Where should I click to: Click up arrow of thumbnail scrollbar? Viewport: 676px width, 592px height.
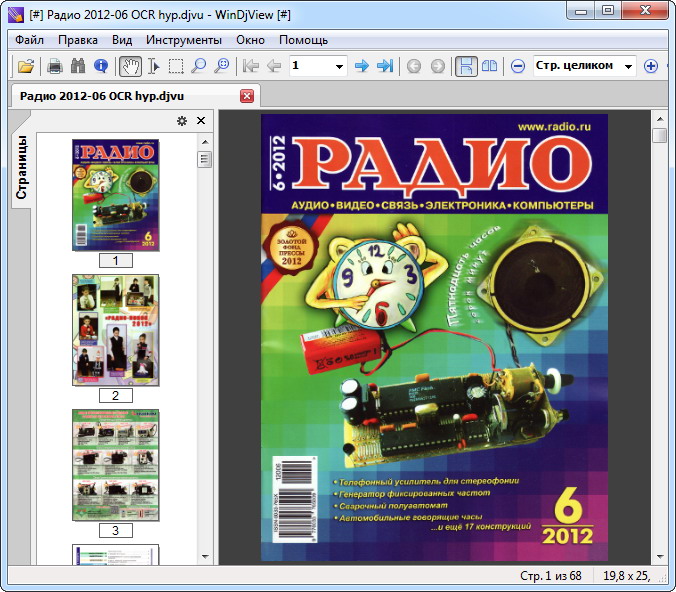point(205,142)
